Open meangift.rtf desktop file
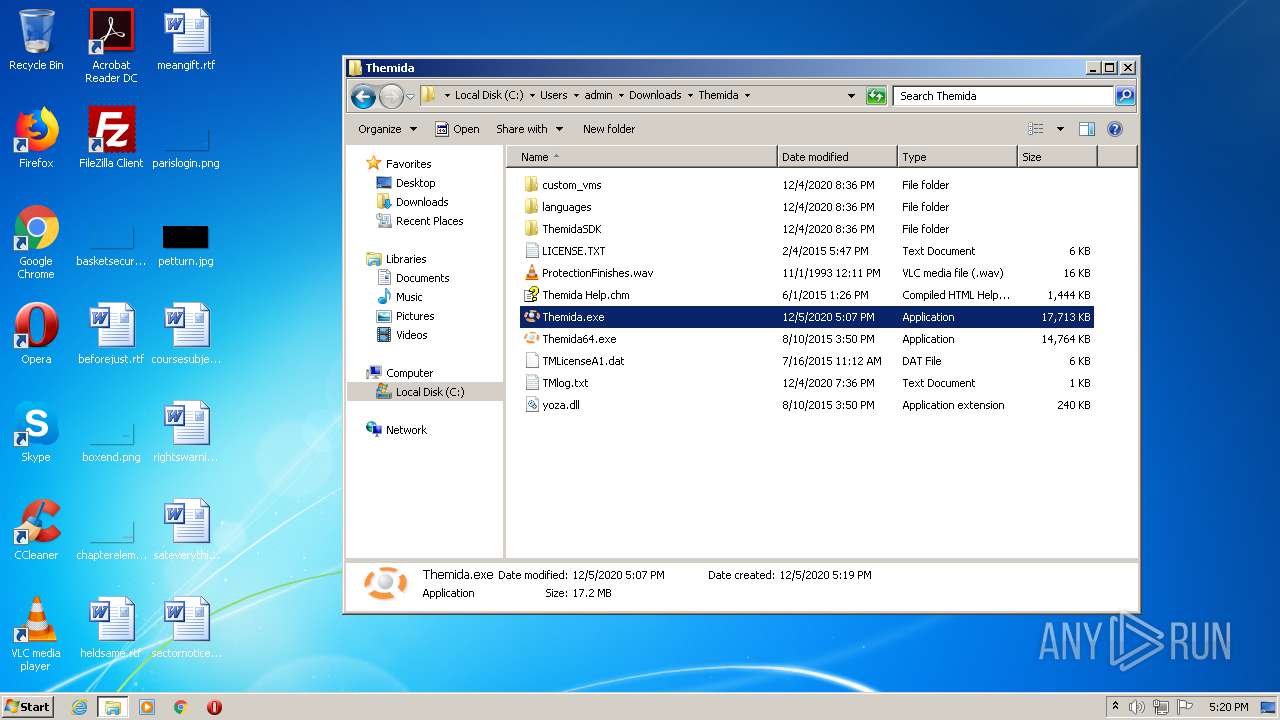The height and width of the screenshot is (720, 1280). (x=186, y=40)
